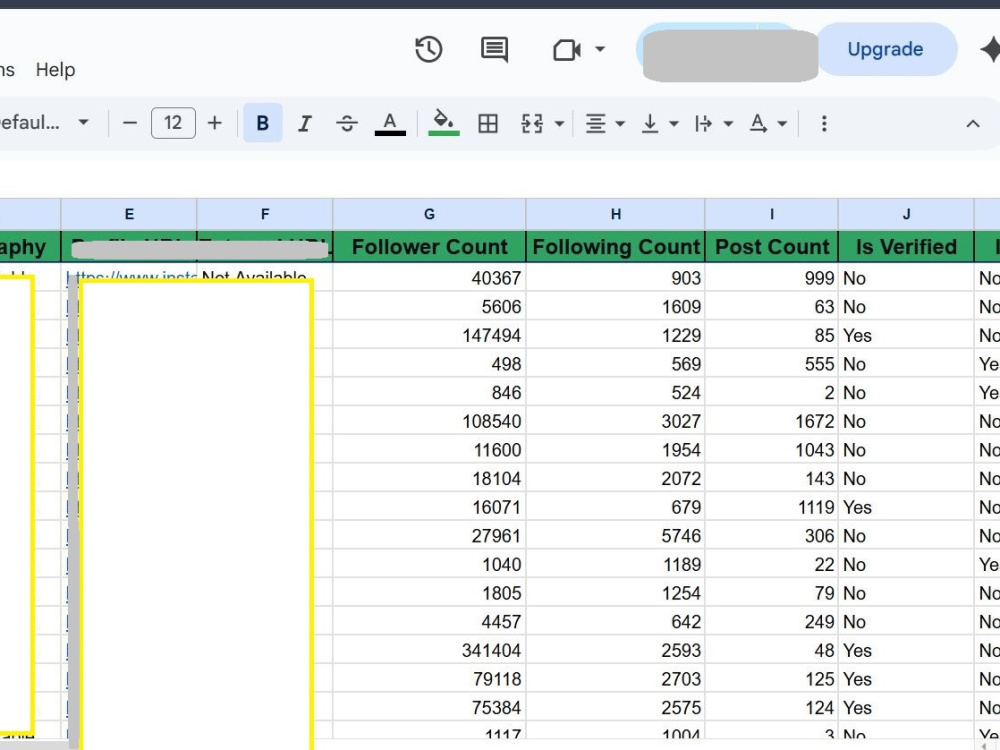The image size is (1000, 750).
Task: Select column J header
Action: pos(906,214)
